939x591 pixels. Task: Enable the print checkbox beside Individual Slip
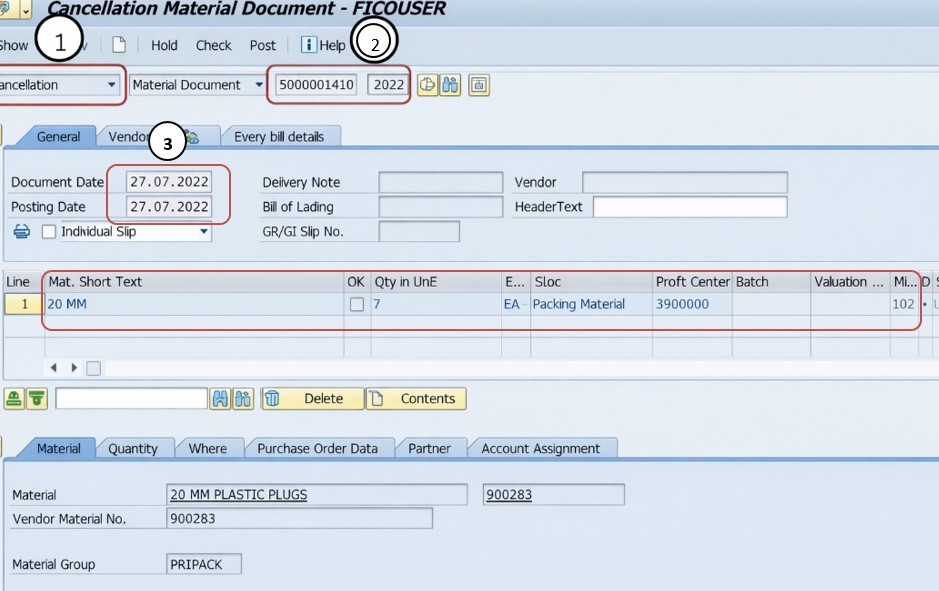[x=49, y=232]
